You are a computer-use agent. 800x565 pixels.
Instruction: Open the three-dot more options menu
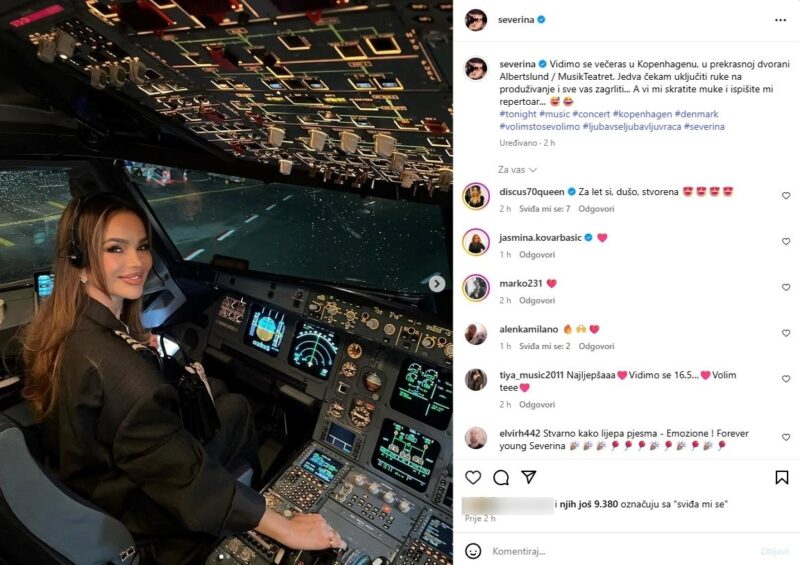[780, 20]
